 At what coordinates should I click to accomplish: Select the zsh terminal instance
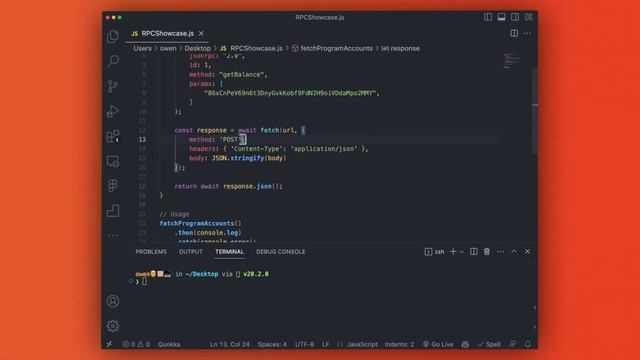pyautogui.click(x=434, y=252)
